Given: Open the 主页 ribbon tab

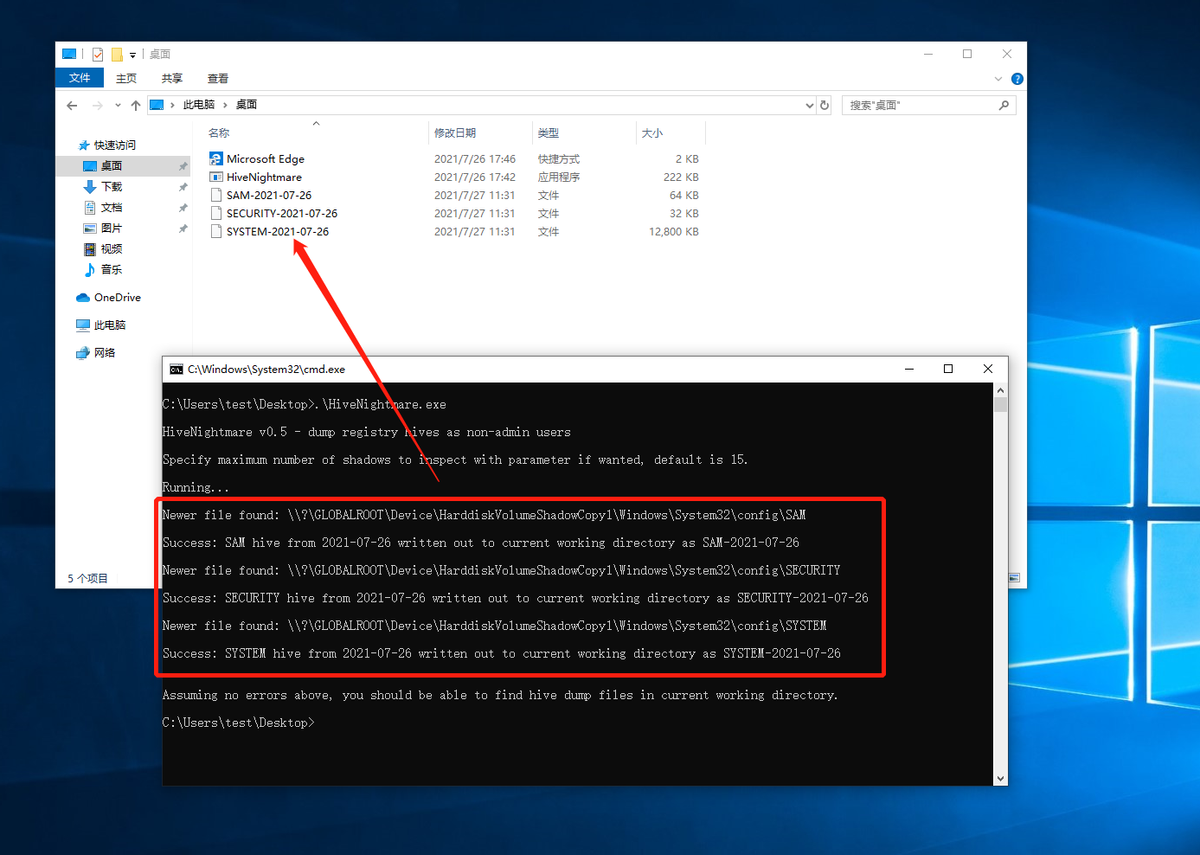Looking at the screenshot, I should pos(126,78).
